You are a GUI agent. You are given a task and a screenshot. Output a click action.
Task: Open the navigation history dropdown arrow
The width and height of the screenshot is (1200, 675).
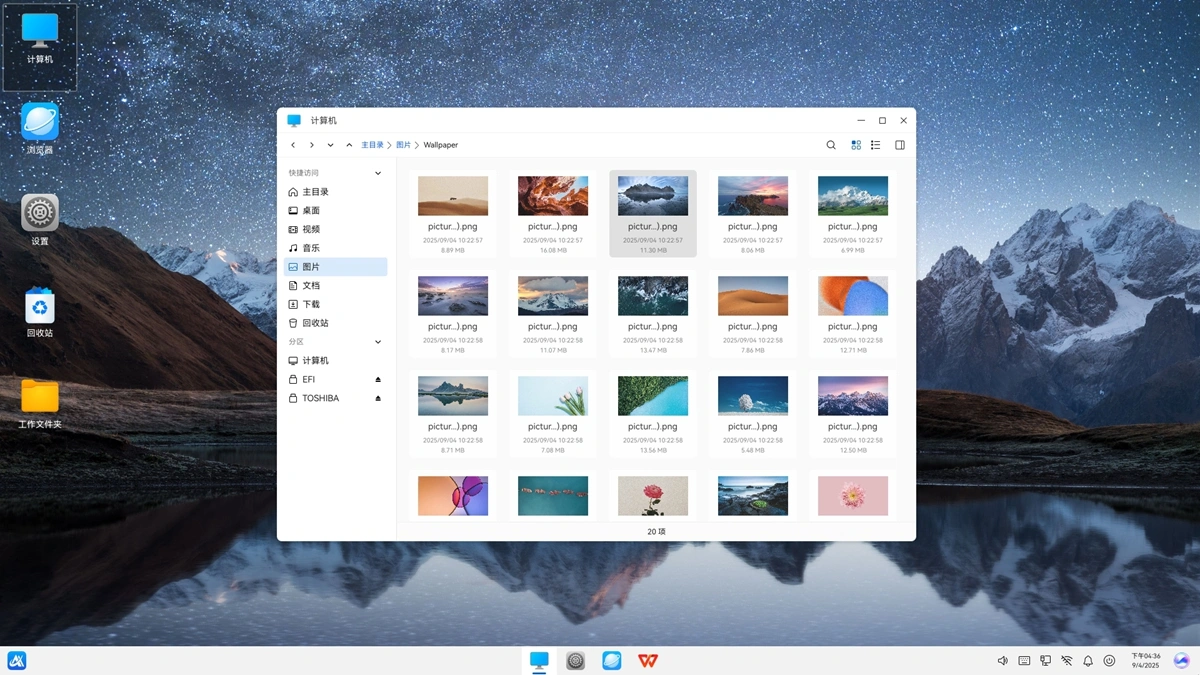click(330, 145)
